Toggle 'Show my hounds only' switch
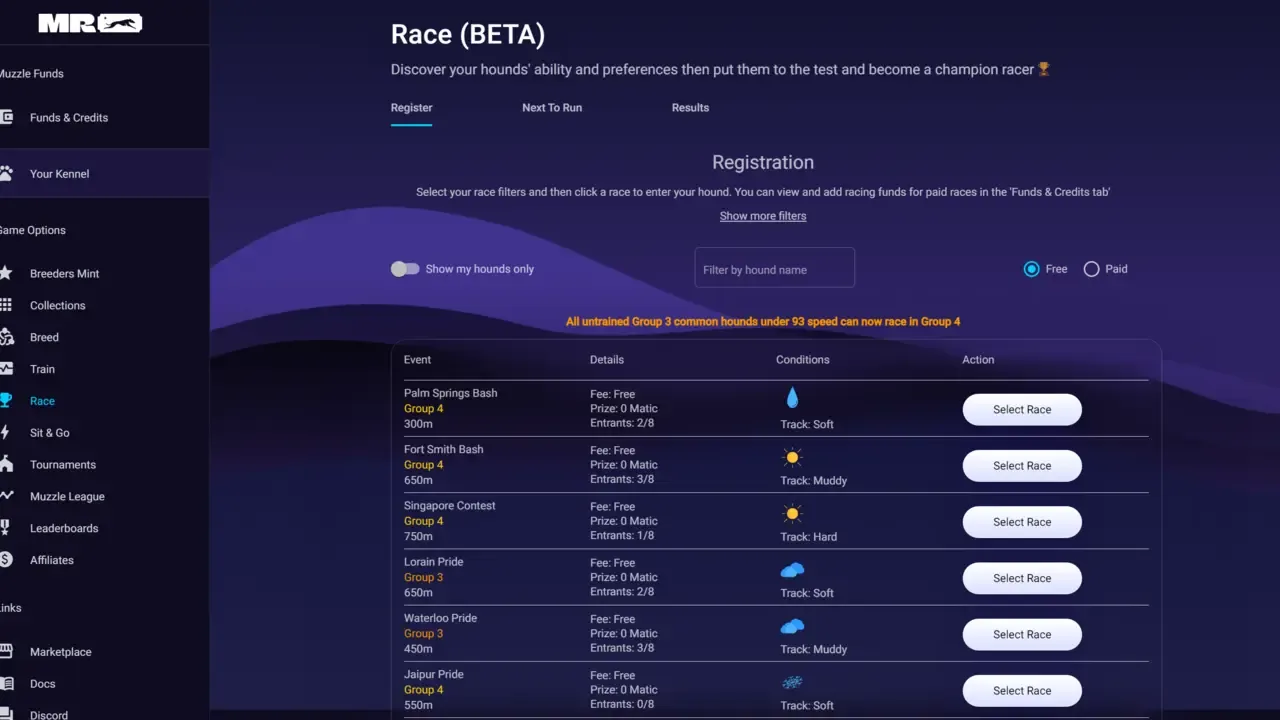Image resolution: width=1280 pixels, height=720 pixels. point(405,269)
